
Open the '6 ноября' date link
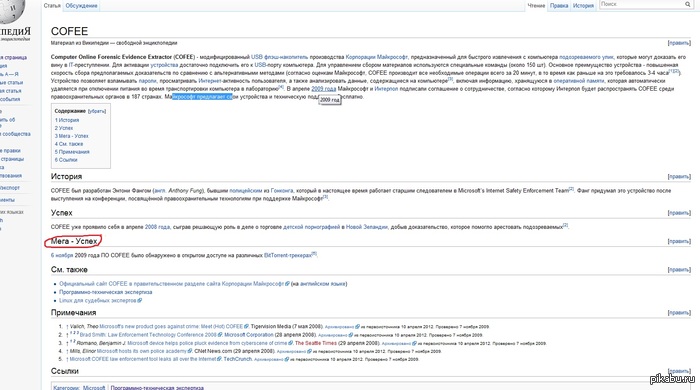[62, 255]
